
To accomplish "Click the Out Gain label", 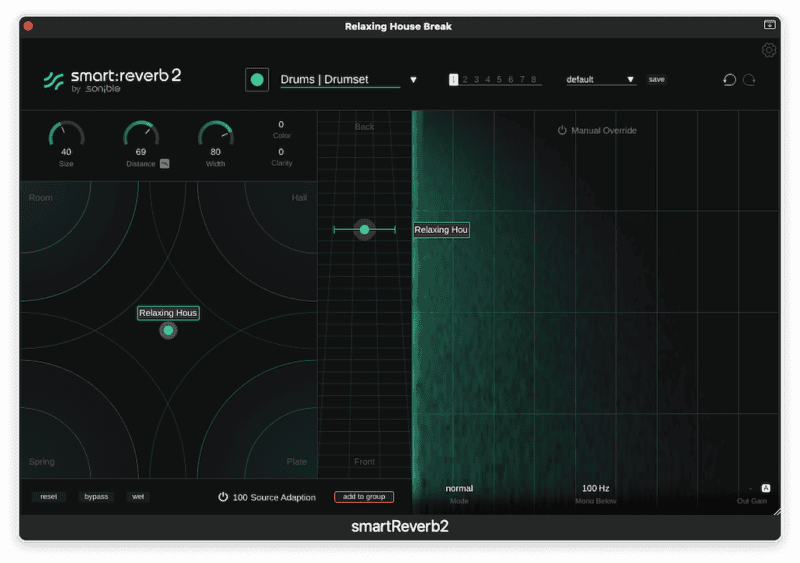I will [x=752, y=501].
